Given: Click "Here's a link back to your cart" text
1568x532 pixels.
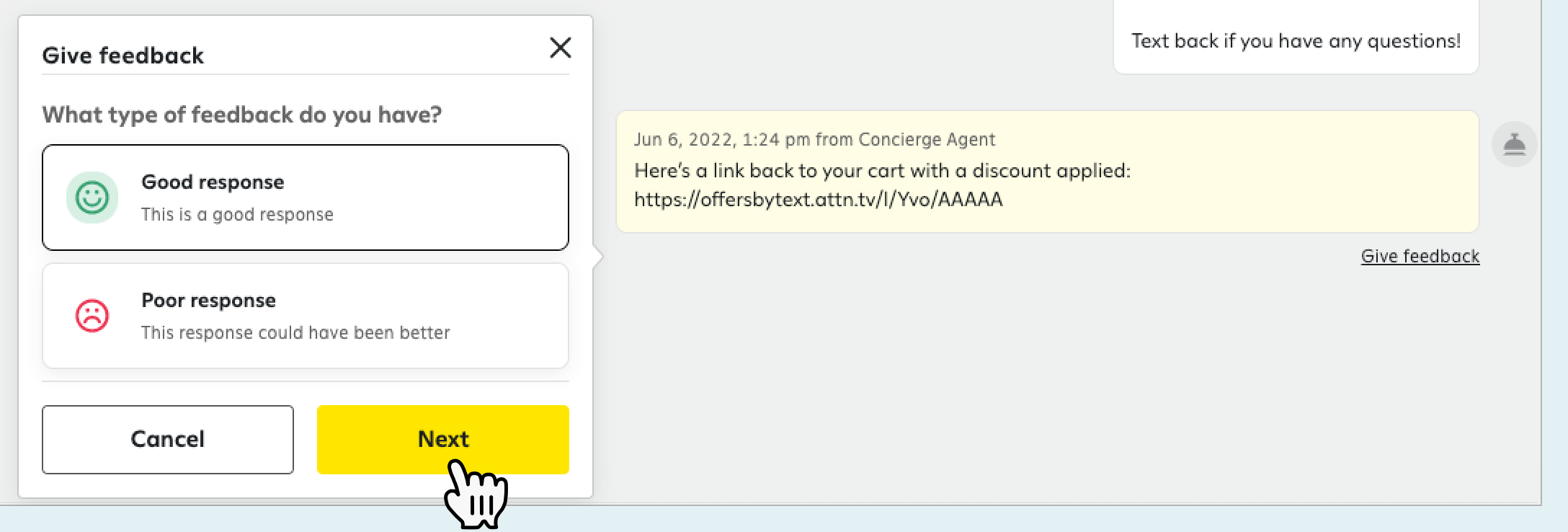Looking at the screenshot, I should coord(882,171).
